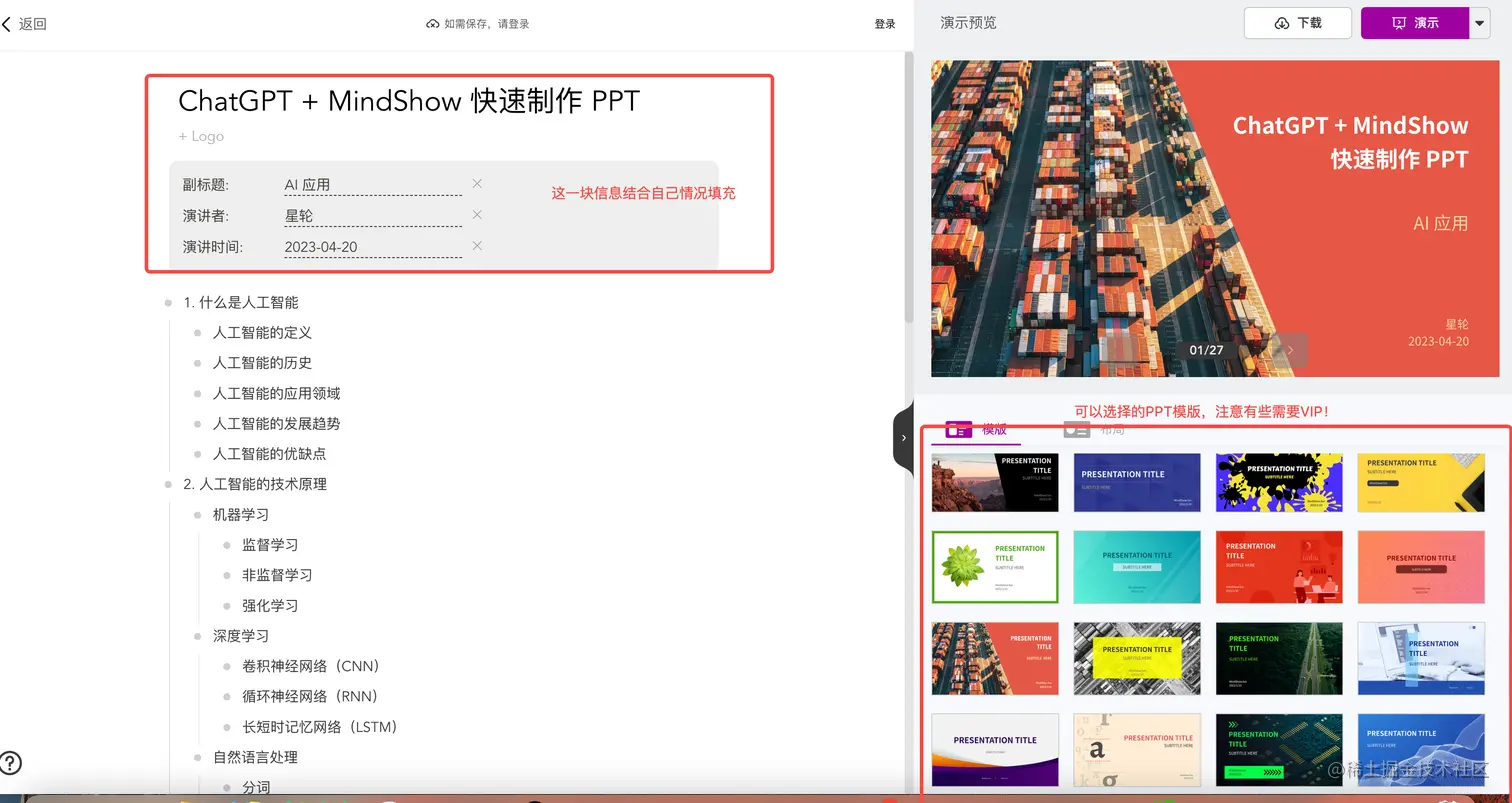Screen dimensions: 1512x803
Task: Click outline item 人工智能的历史
Action: pos(262,362)
